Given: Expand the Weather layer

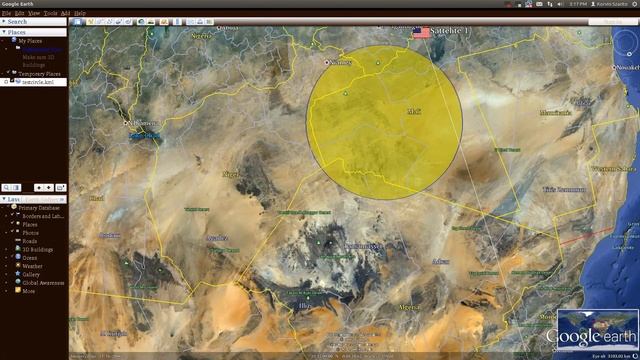Looking at the screenshot, I should pos(6,266).
